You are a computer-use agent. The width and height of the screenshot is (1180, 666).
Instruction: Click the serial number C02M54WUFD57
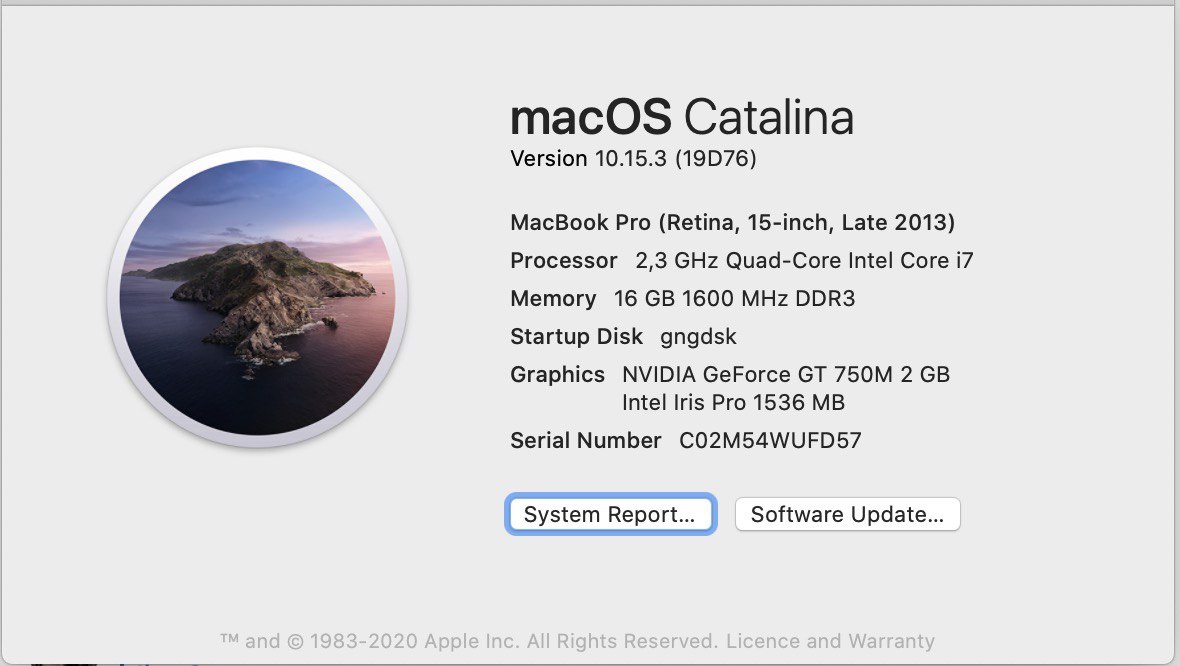click(770, 440)
